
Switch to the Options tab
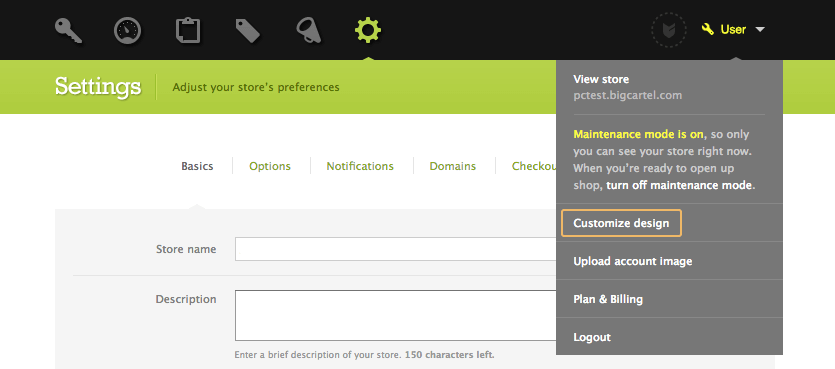pyautogui.click(x=270, y=166)
